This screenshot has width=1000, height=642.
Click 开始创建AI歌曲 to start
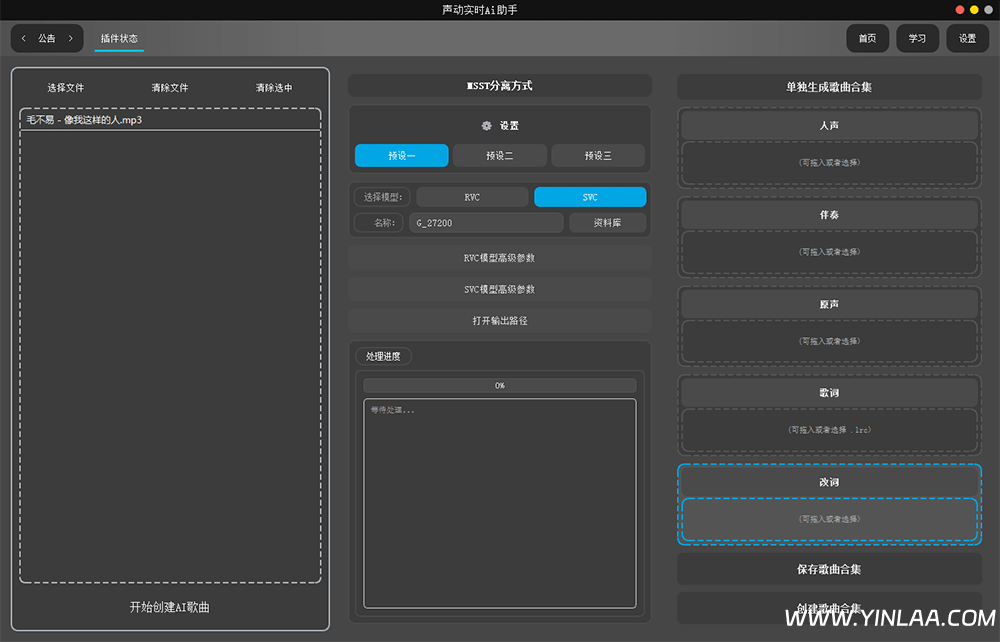click(170, 607)
